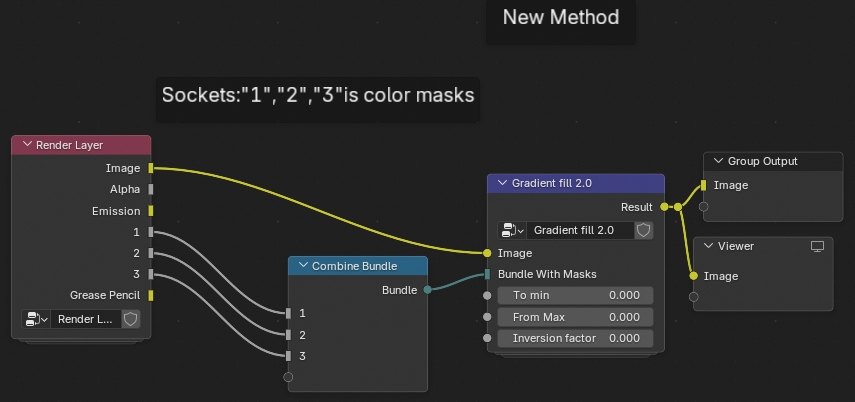855x402 pixels.
Task: Click the Inversion factor value field
Action: [575, 338]
